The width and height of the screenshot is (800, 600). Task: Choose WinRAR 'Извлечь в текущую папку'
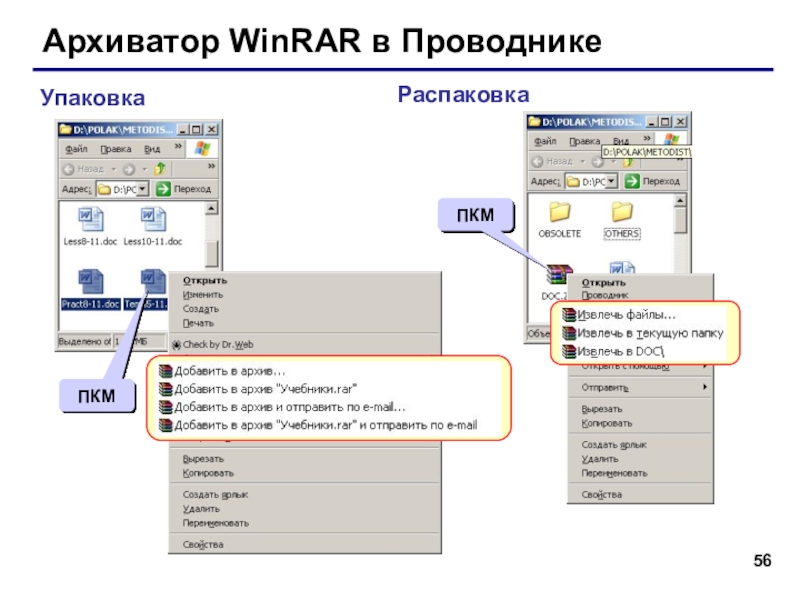coord(642,333)
